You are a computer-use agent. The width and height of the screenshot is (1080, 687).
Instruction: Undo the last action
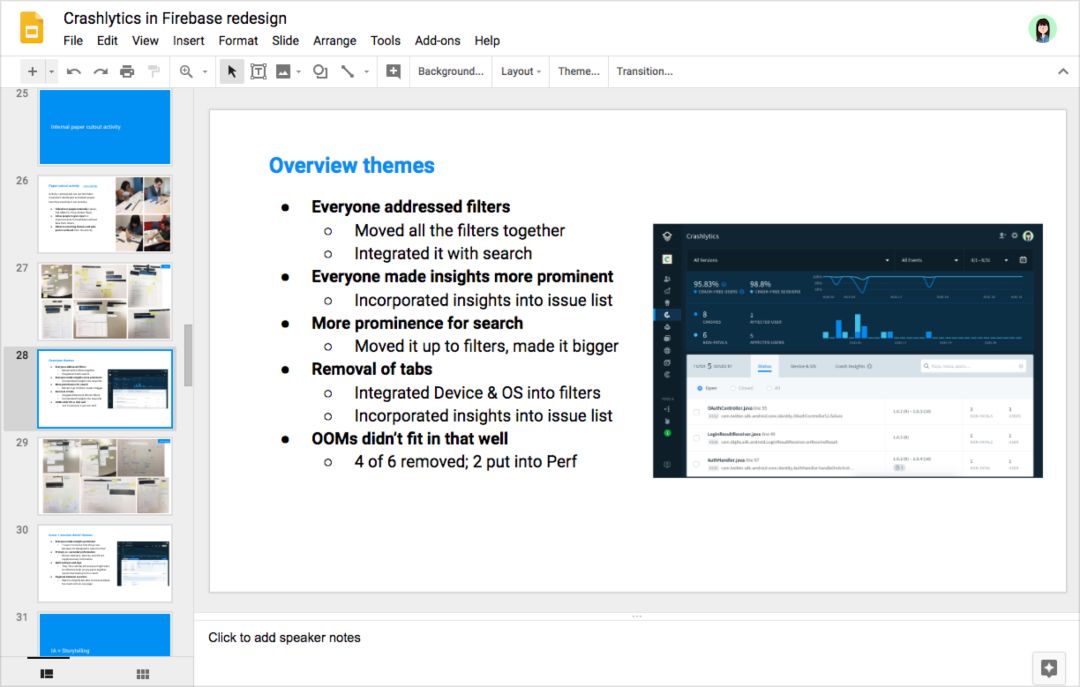coord(74,71)
